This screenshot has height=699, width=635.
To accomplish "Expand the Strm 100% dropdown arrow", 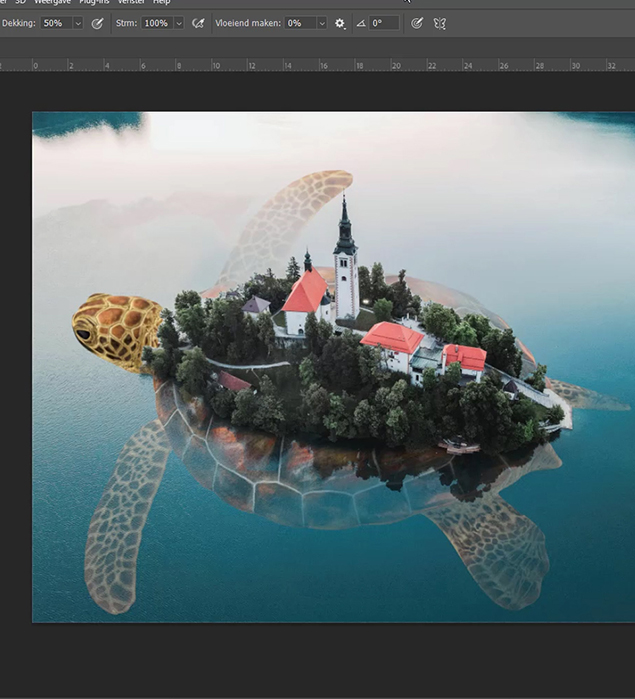I will pos(179,23).
